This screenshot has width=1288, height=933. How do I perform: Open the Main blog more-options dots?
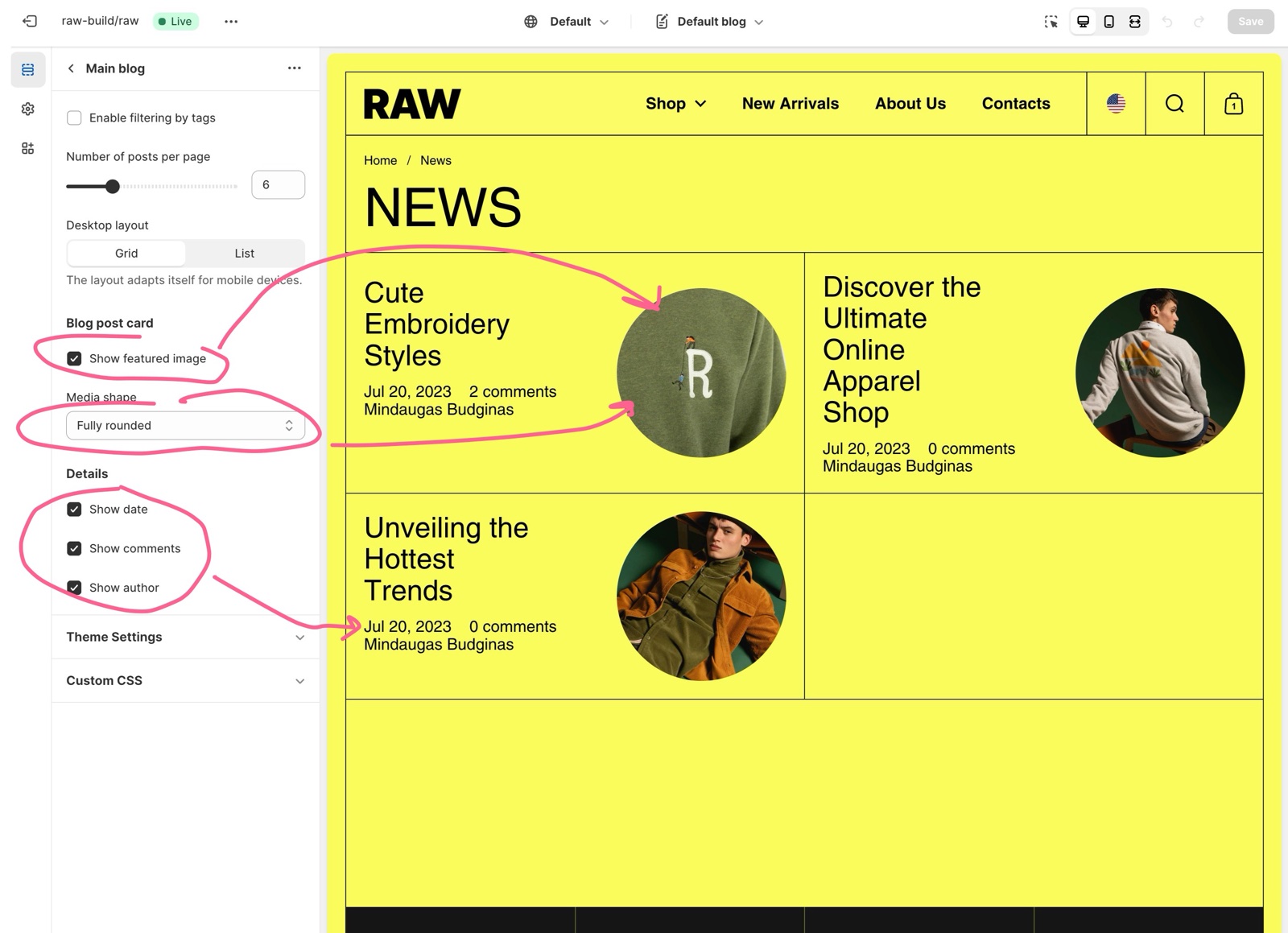[295, 68]
